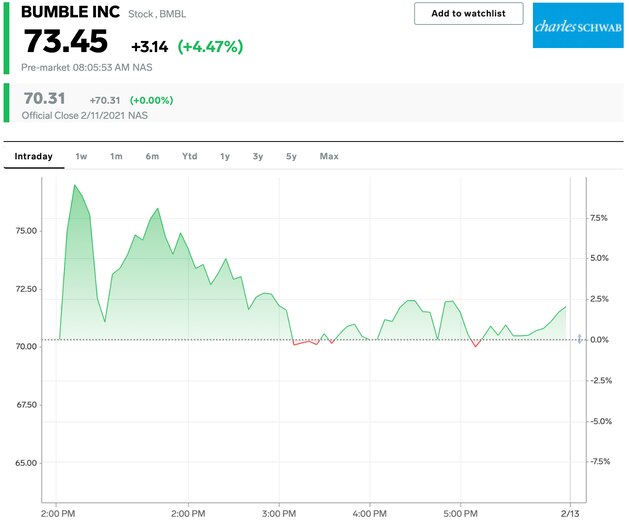
Task: Click the Pre-market 08:05:53 AM NAS label
Action: [x=87, y=67]
